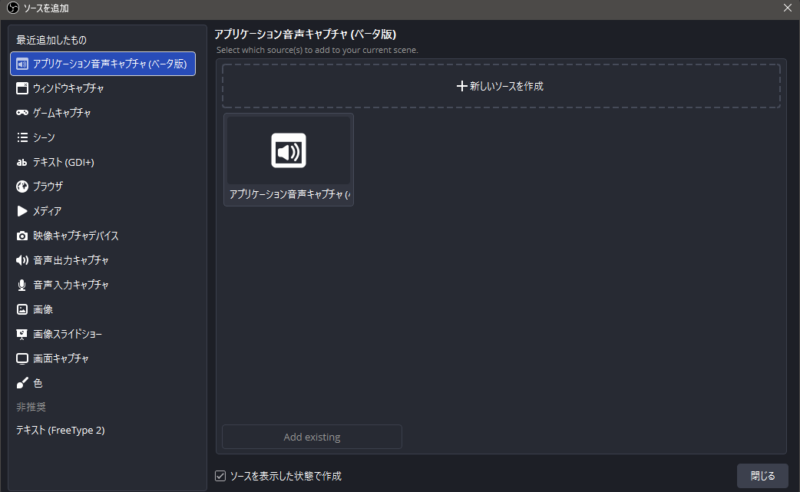
Task: Choose ブラウザ source type
Action: 103,186
